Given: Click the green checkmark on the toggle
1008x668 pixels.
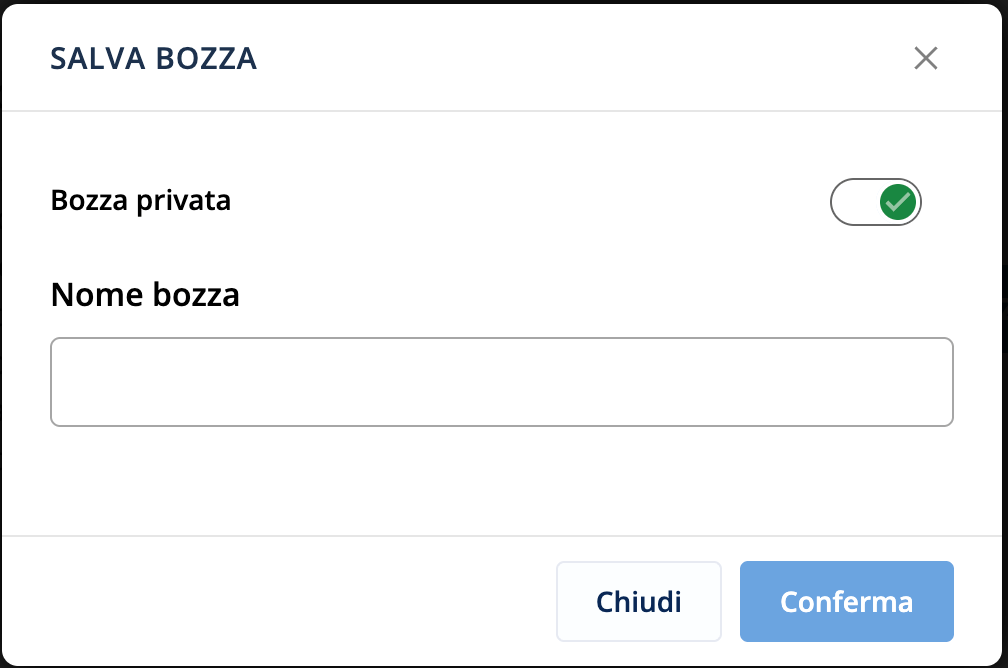Looking at the screenshot, I should tap(898, 202).
